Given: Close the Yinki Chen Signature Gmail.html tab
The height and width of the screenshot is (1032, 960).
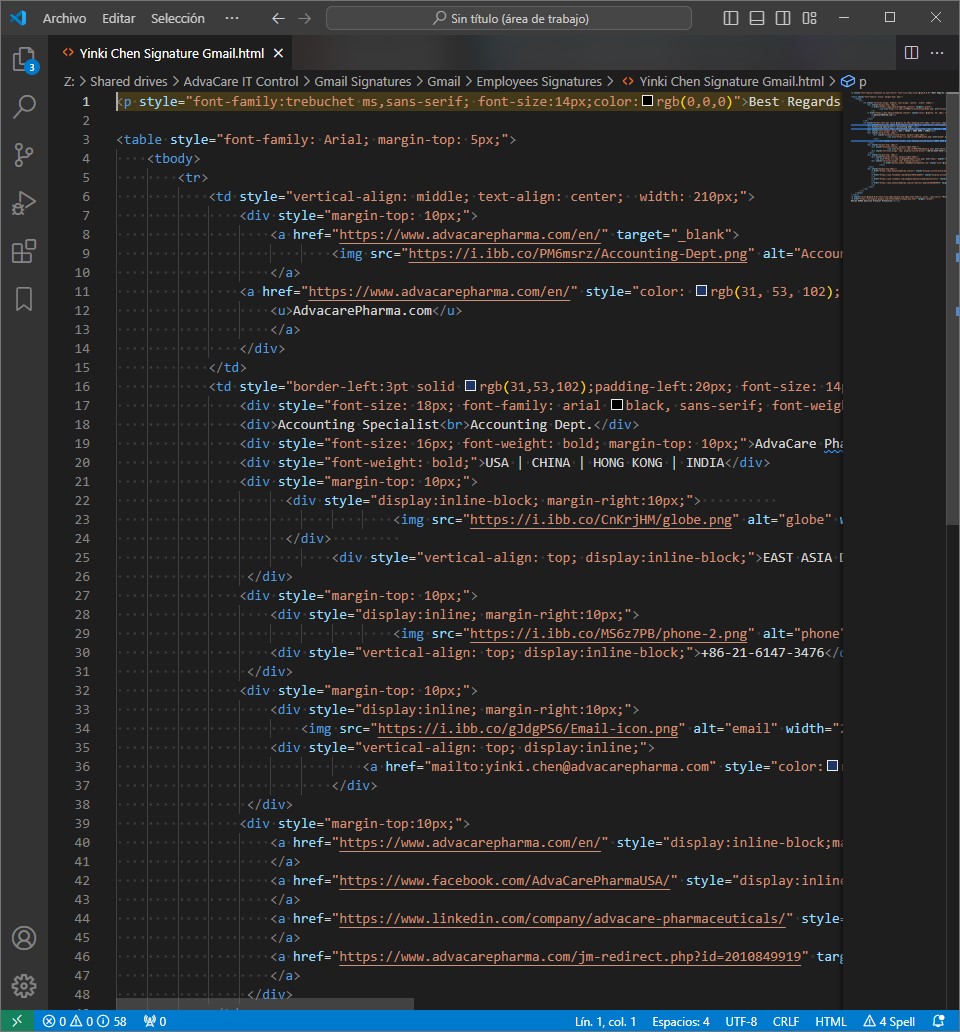Looking at the screenshot, I should [x=278, y=53].
